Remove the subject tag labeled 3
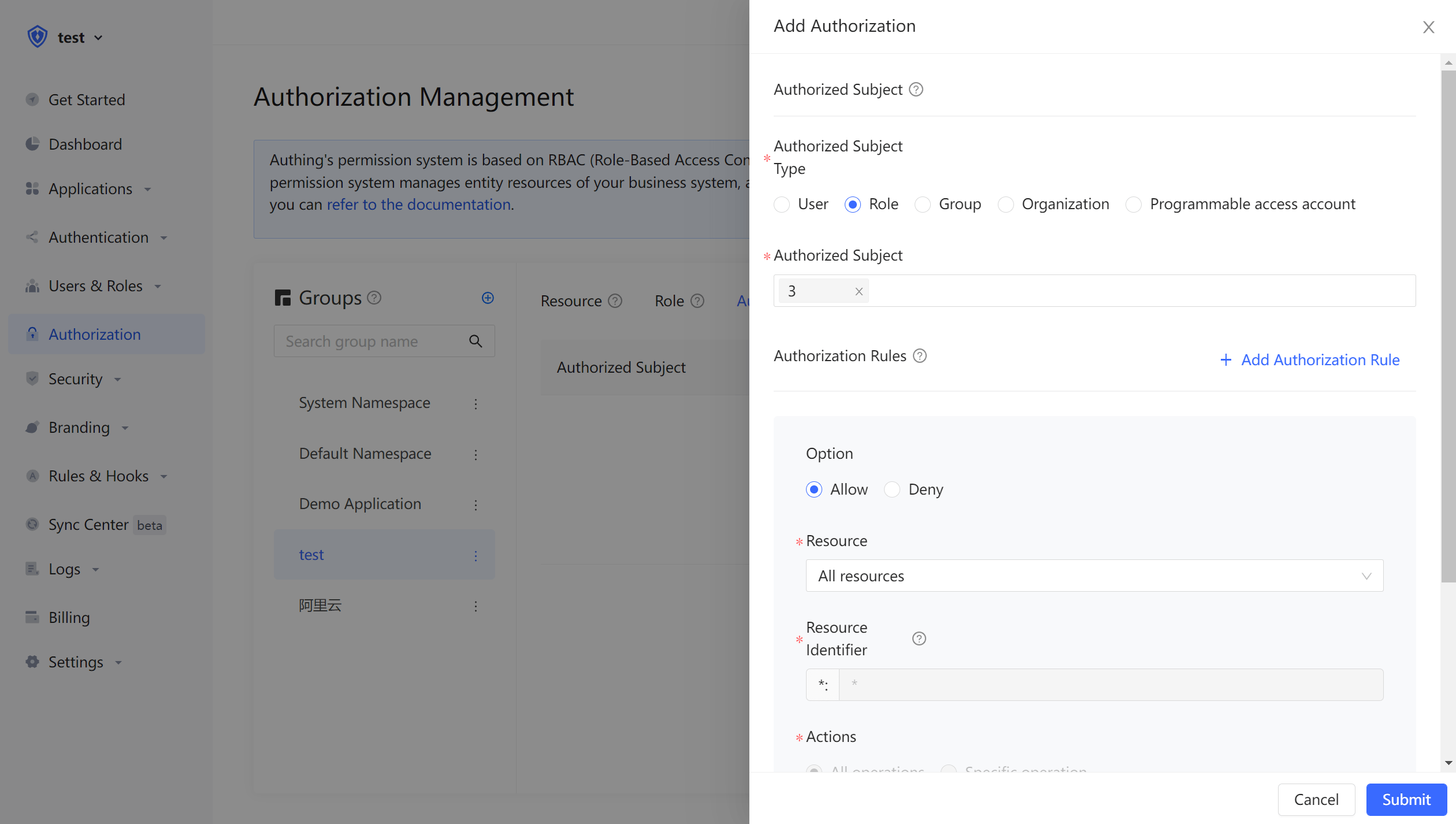Image resolution: width=1456 pixels, height=824 pixels. click(859, 291)
